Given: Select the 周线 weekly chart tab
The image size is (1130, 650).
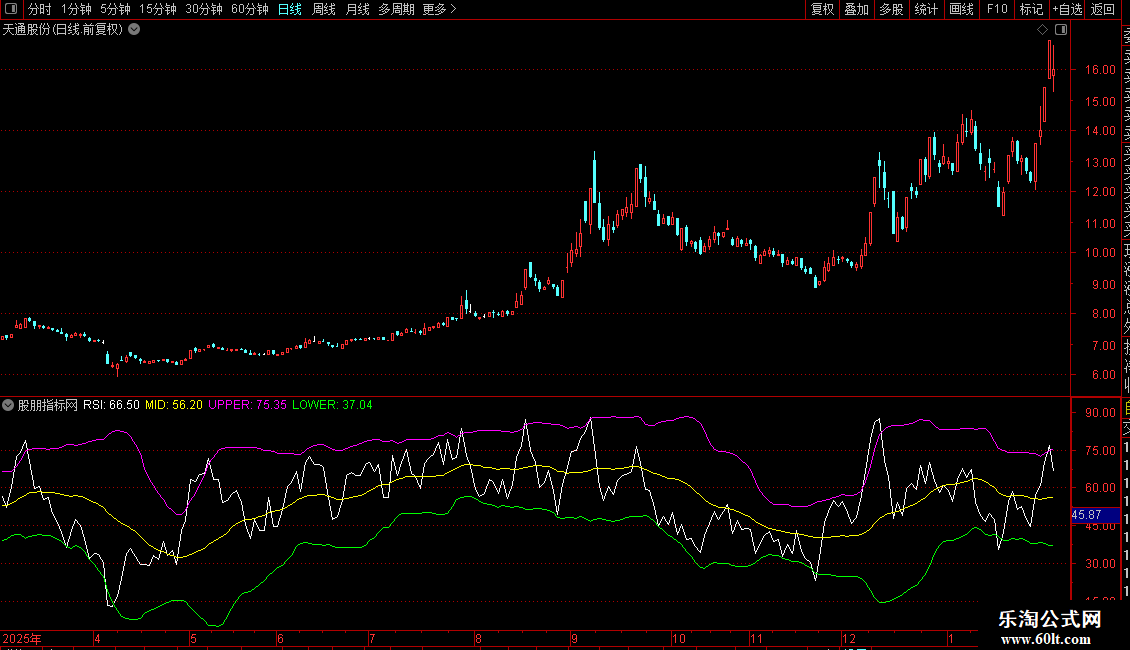Looking at the screenshot, I should click(x=324, y=9).
